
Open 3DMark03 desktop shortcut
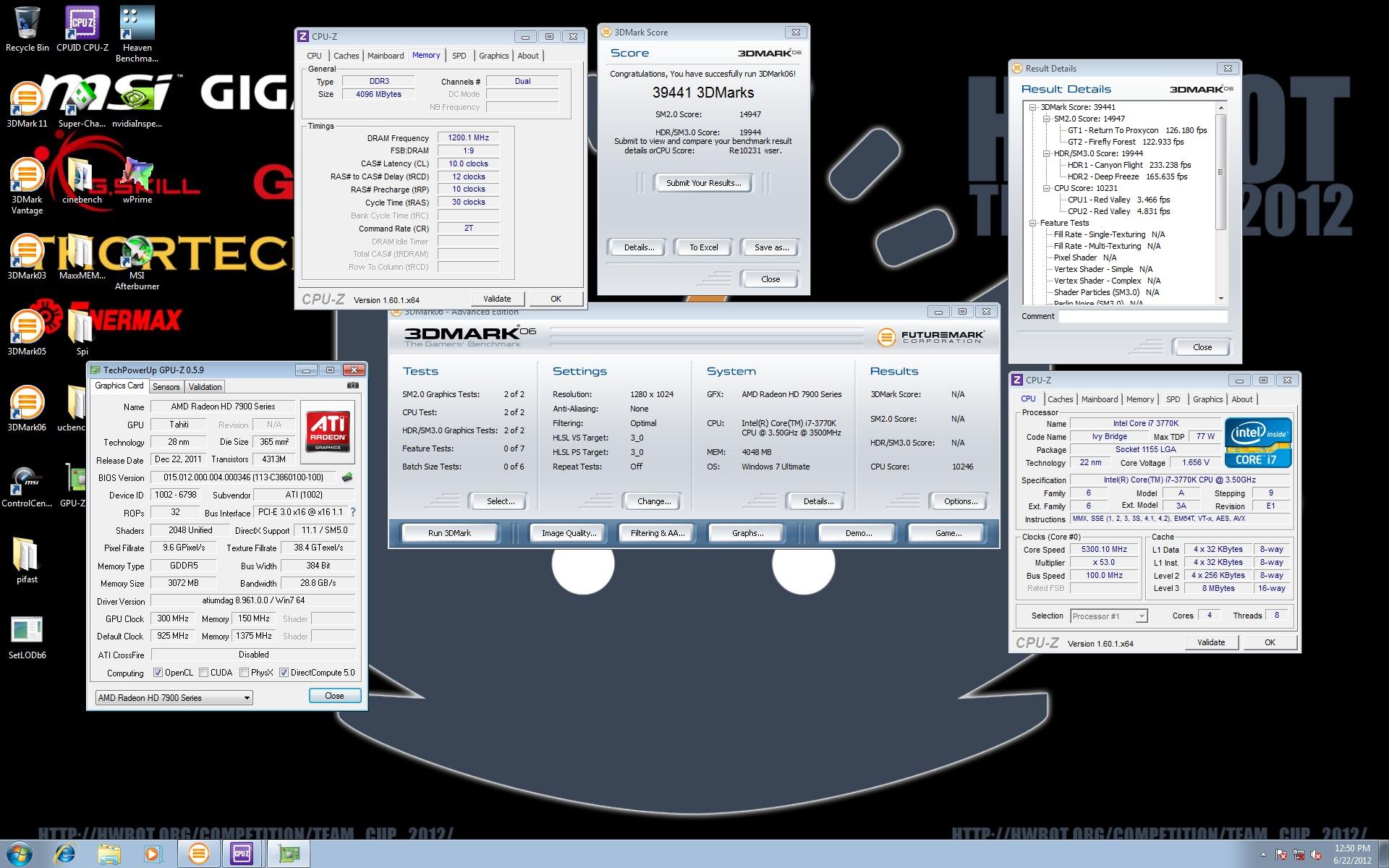tap(27, 257)
